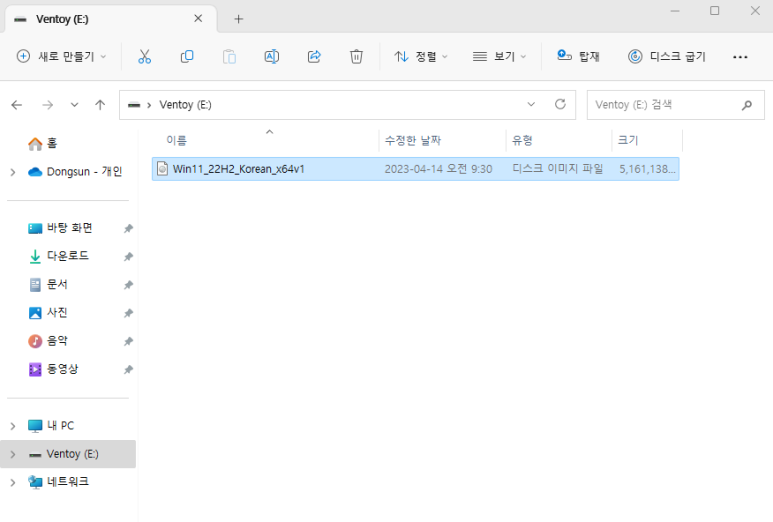Click the 디스크 굽기 button
The height and width of the screenshot is (522, 773).
tap(667, 57)
